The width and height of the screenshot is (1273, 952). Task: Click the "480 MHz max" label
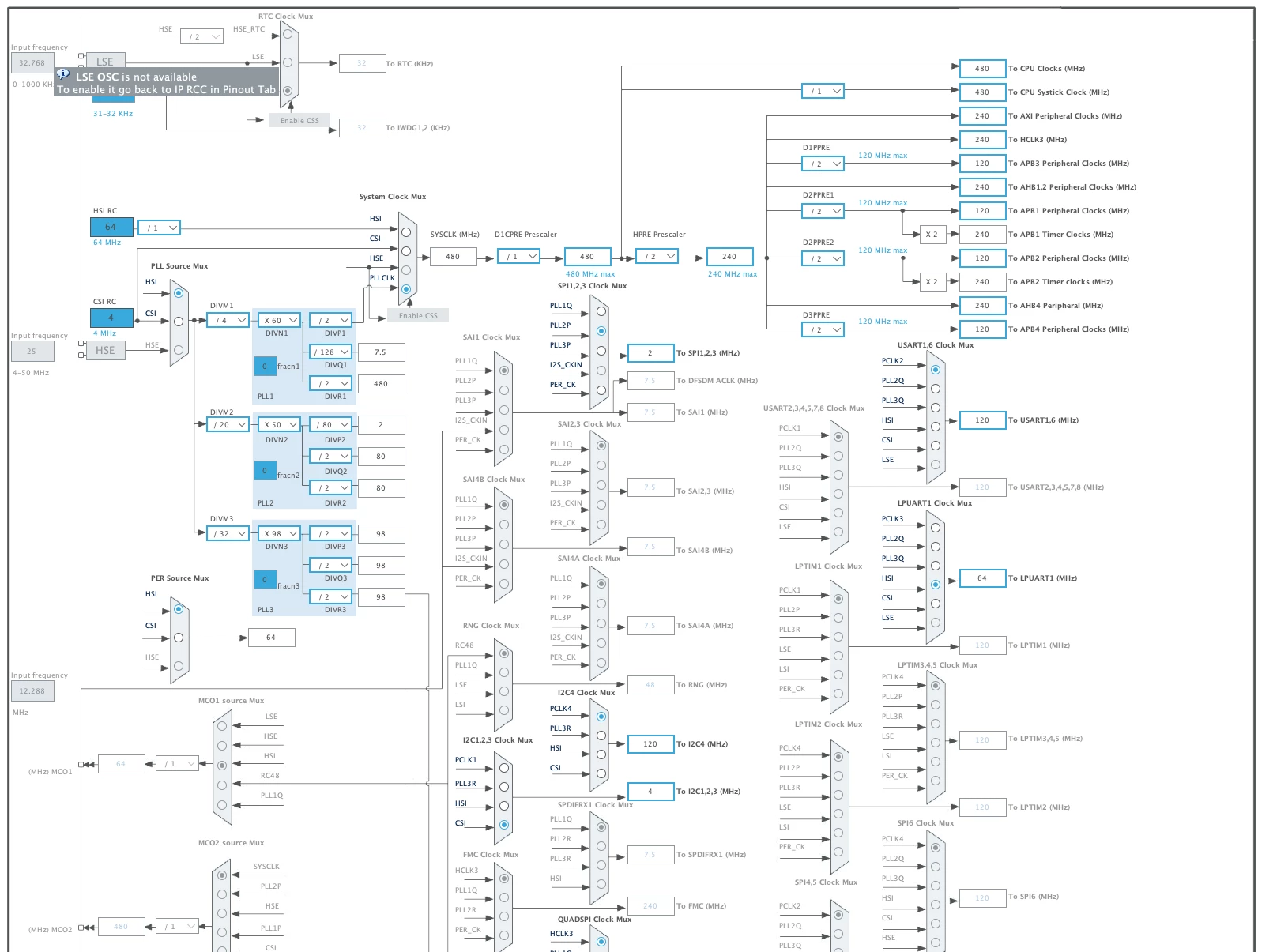coord(590,274)
